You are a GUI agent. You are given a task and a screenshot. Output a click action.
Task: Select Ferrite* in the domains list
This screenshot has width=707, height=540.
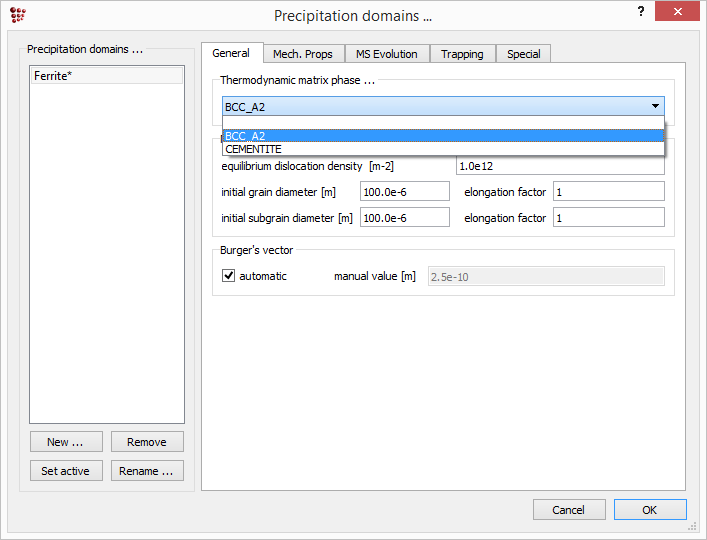[x=106, y=76]
